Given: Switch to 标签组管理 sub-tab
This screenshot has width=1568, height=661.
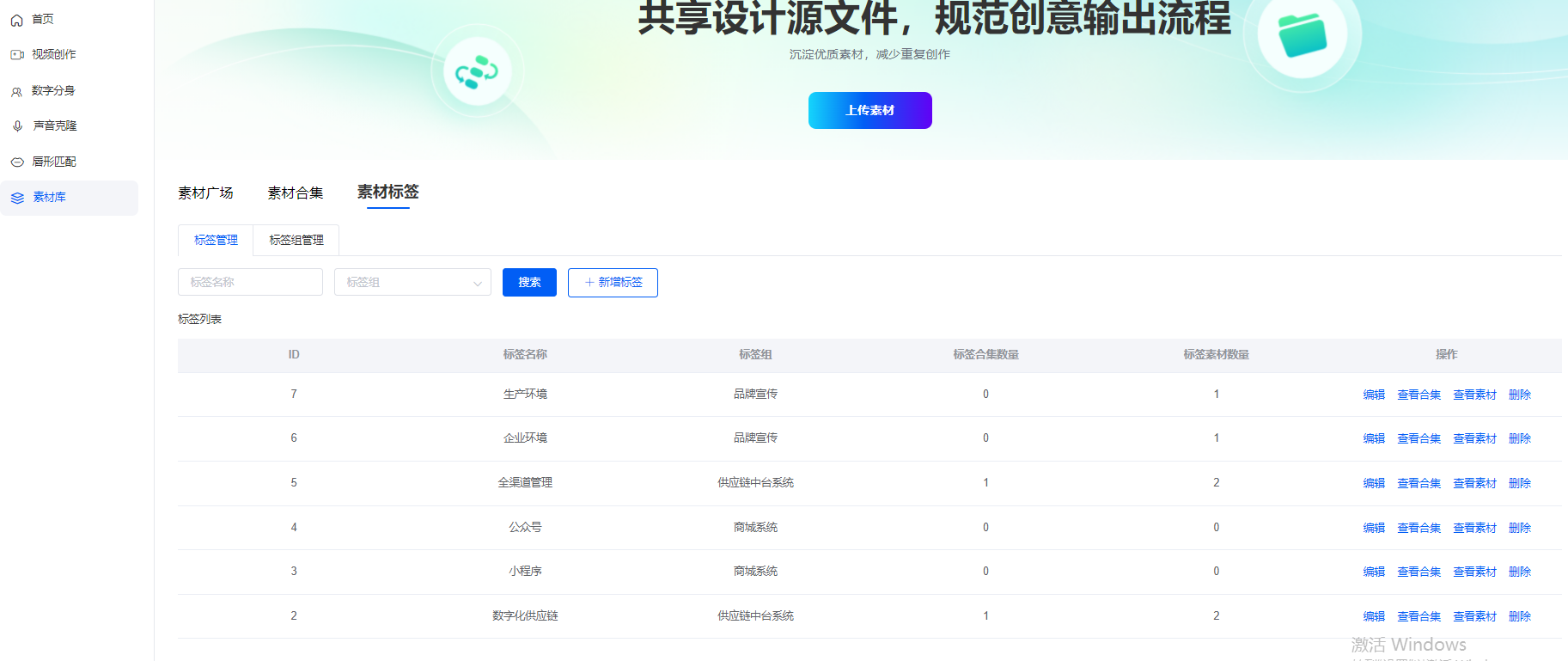Looking at the screenshot, I should 296,241.
